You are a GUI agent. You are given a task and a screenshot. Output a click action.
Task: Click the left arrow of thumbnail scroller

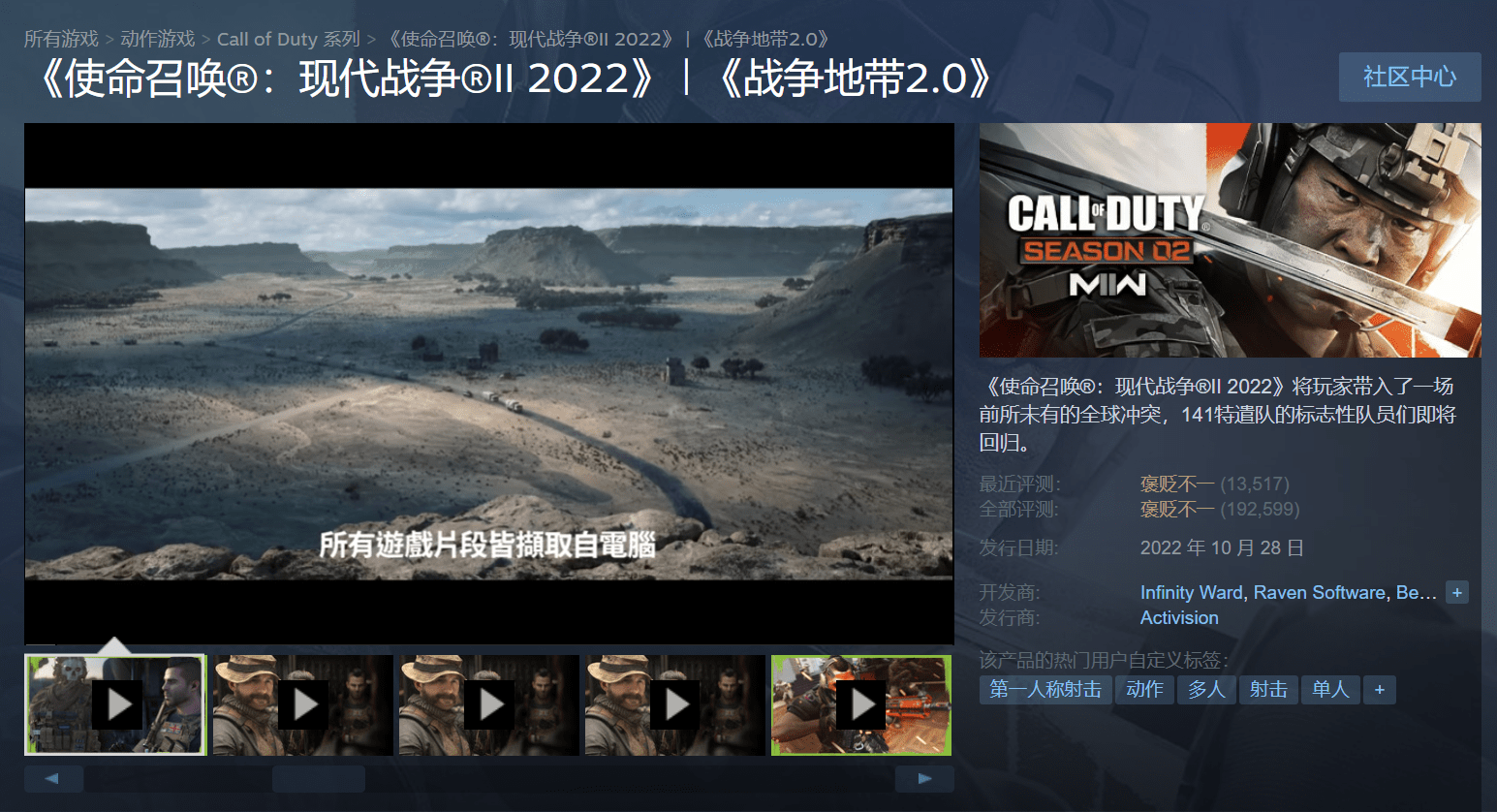coord(53,778)
